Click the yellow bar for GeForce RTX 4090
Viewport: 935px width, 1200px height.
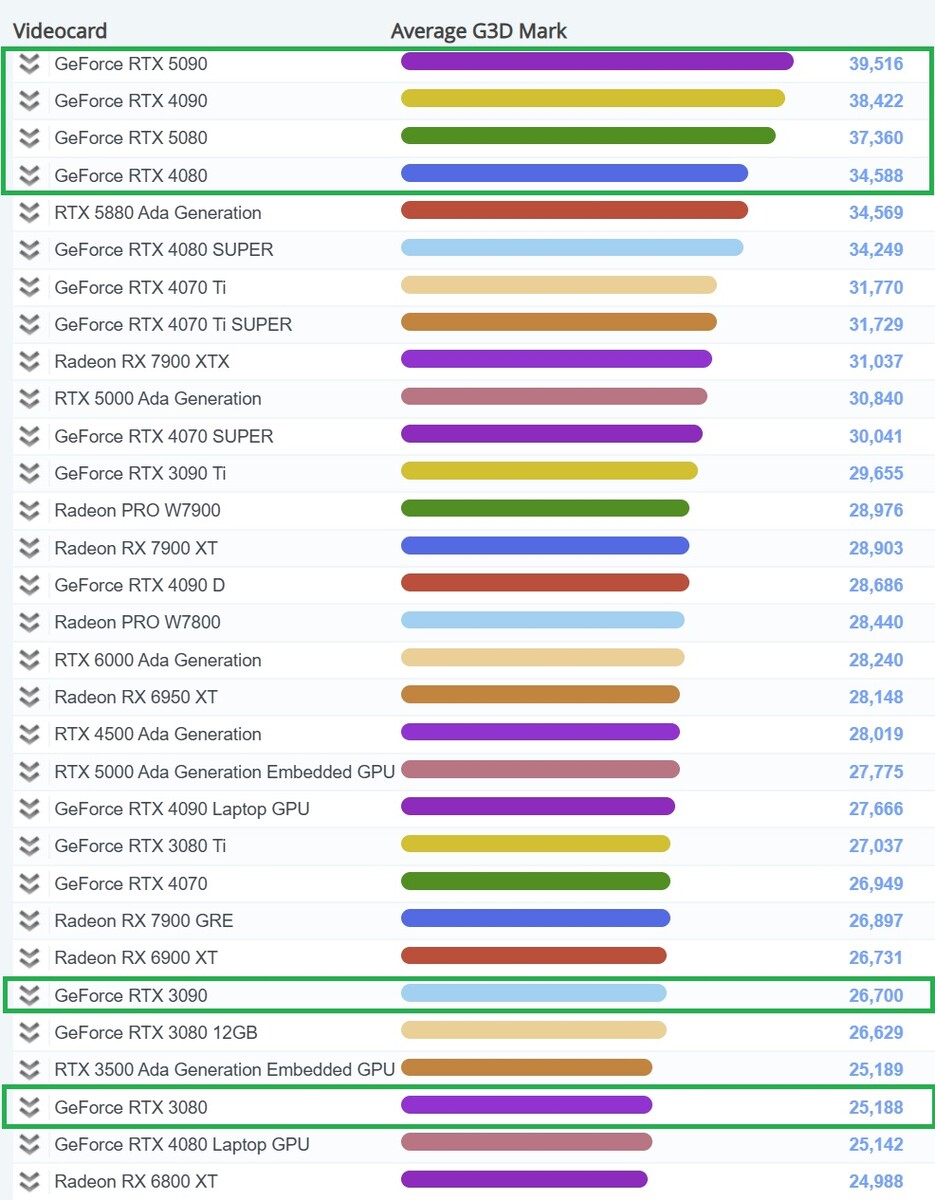pos(592,99)
